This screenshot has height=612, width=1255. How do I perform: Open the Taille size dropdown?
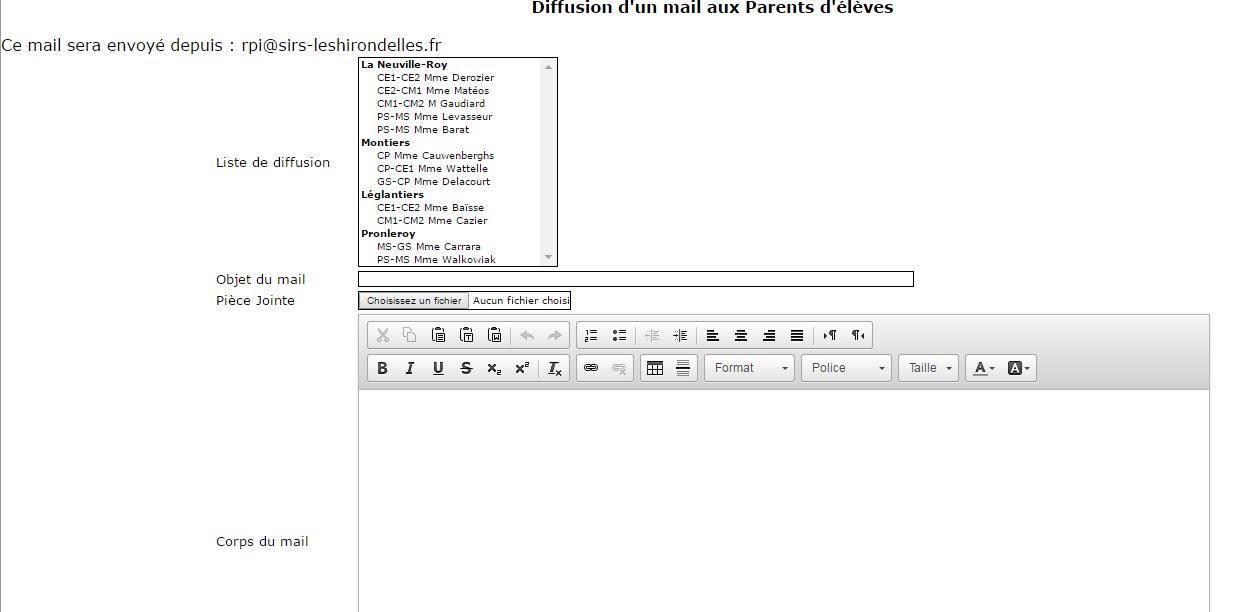click(x=929, y=368)
